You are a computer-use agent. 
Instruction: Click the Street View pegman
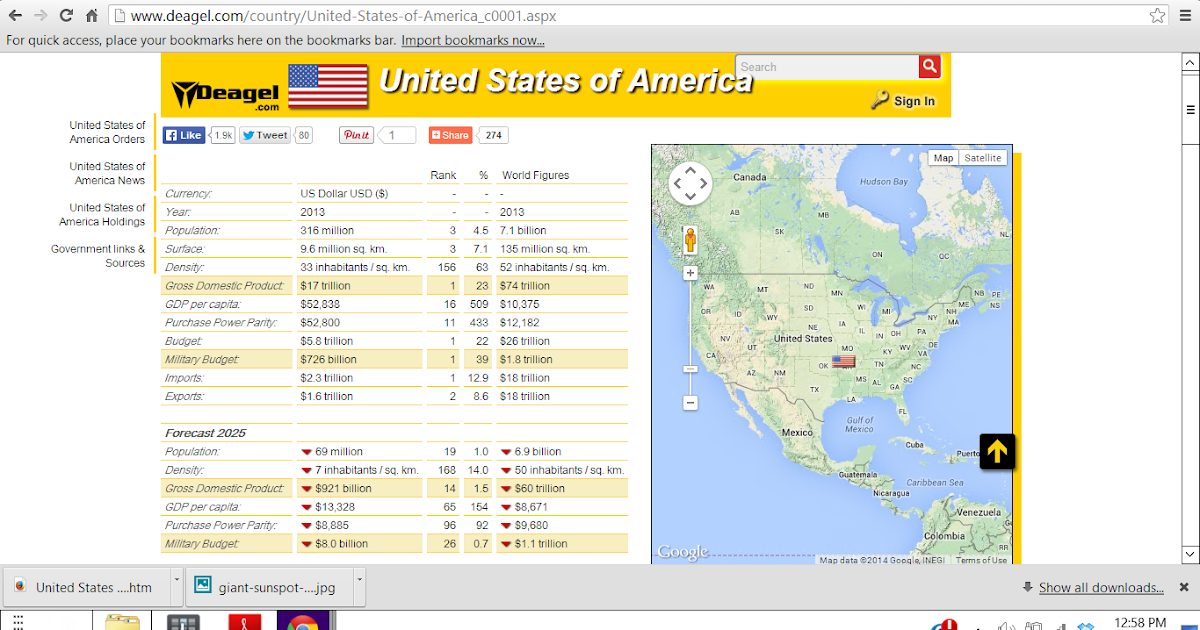pyautogui.click(x=690, y=241)
